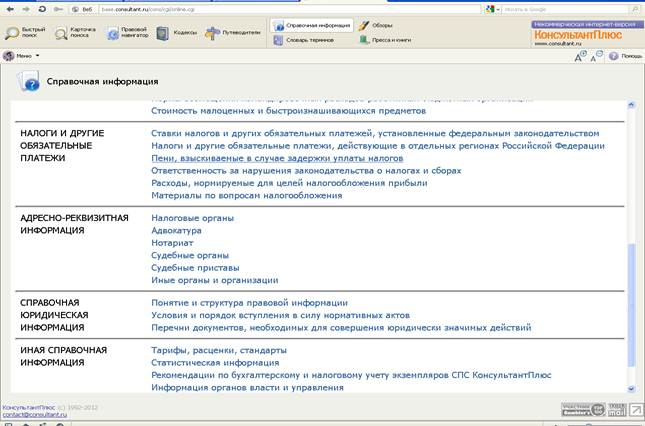
Task: Select АДРЕСНО-РЕКВИЗИТНАЯ ИНФОРМАЦИЯ heading
Action: coord(74,224)
